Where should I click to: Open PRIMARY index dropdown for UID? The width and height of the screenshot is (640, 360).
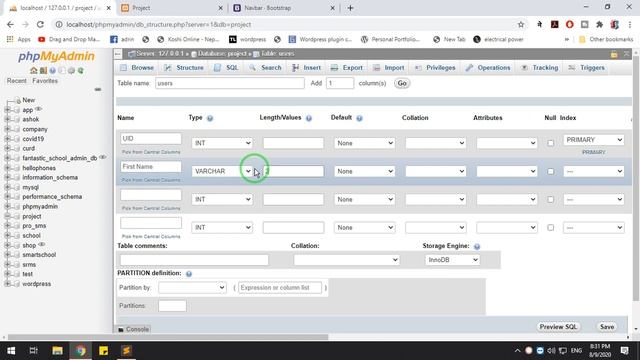(593, 140)
